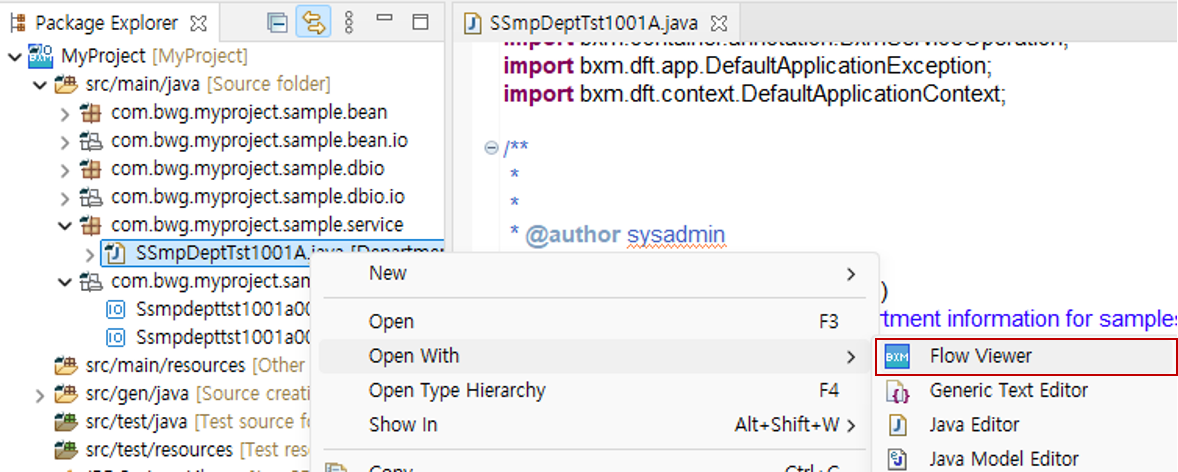
Task: Select the Package Explorer tab
Action: (x=107, y=23)
